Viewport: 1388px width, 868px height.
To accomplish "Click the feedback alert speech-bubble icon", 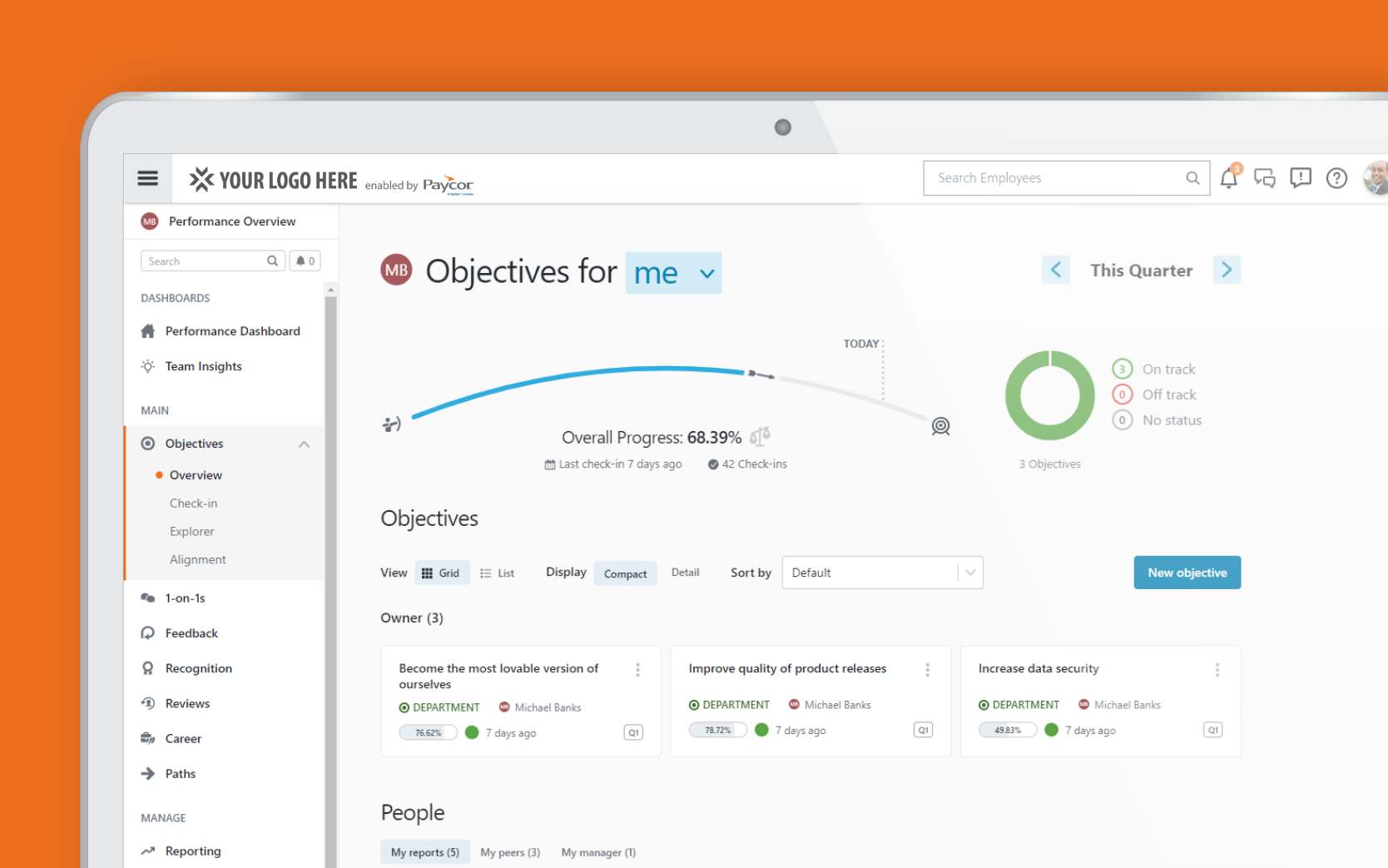I will pos(1300,178).
